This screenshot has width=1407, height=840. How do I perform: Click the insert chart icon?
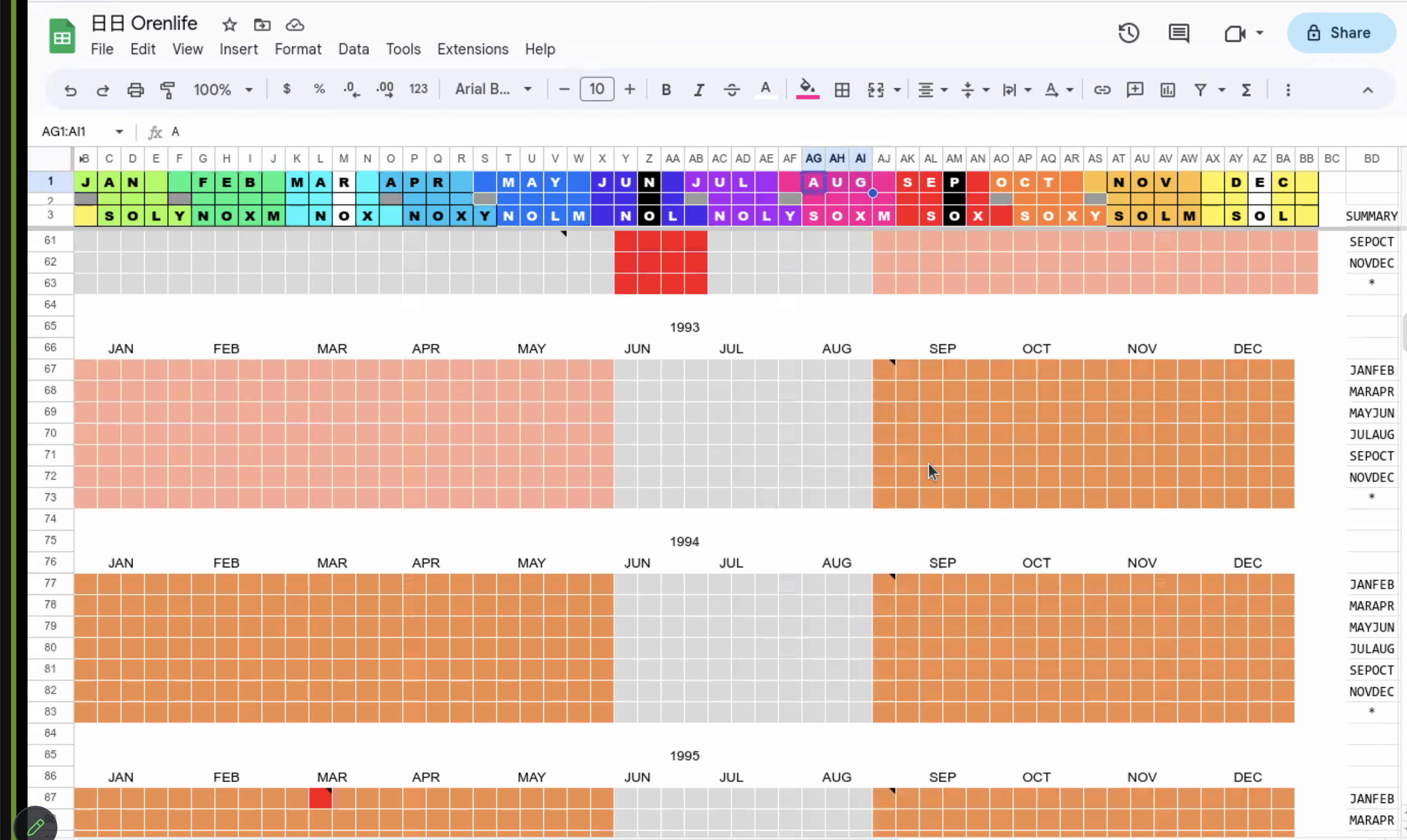tap(1167, 89)
